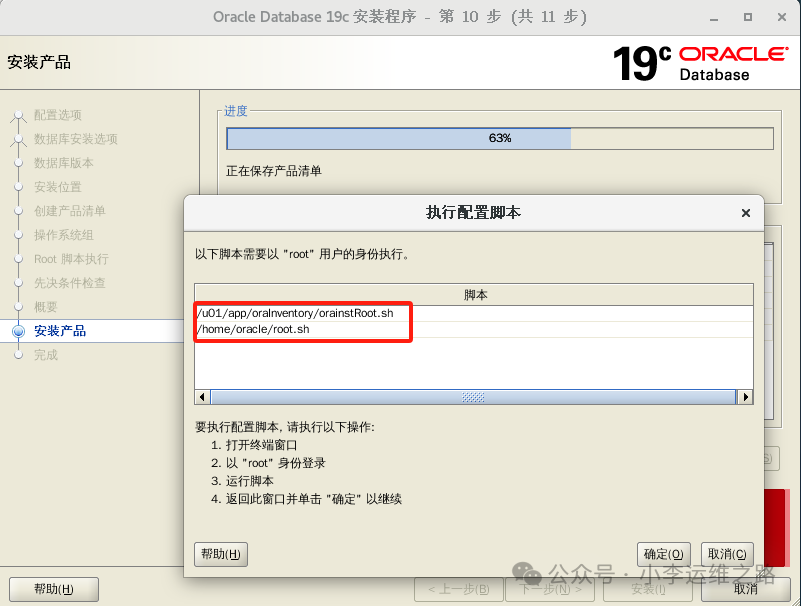Click the 脚本 column header
Viewport: 801px width, 606px height.
474,295
